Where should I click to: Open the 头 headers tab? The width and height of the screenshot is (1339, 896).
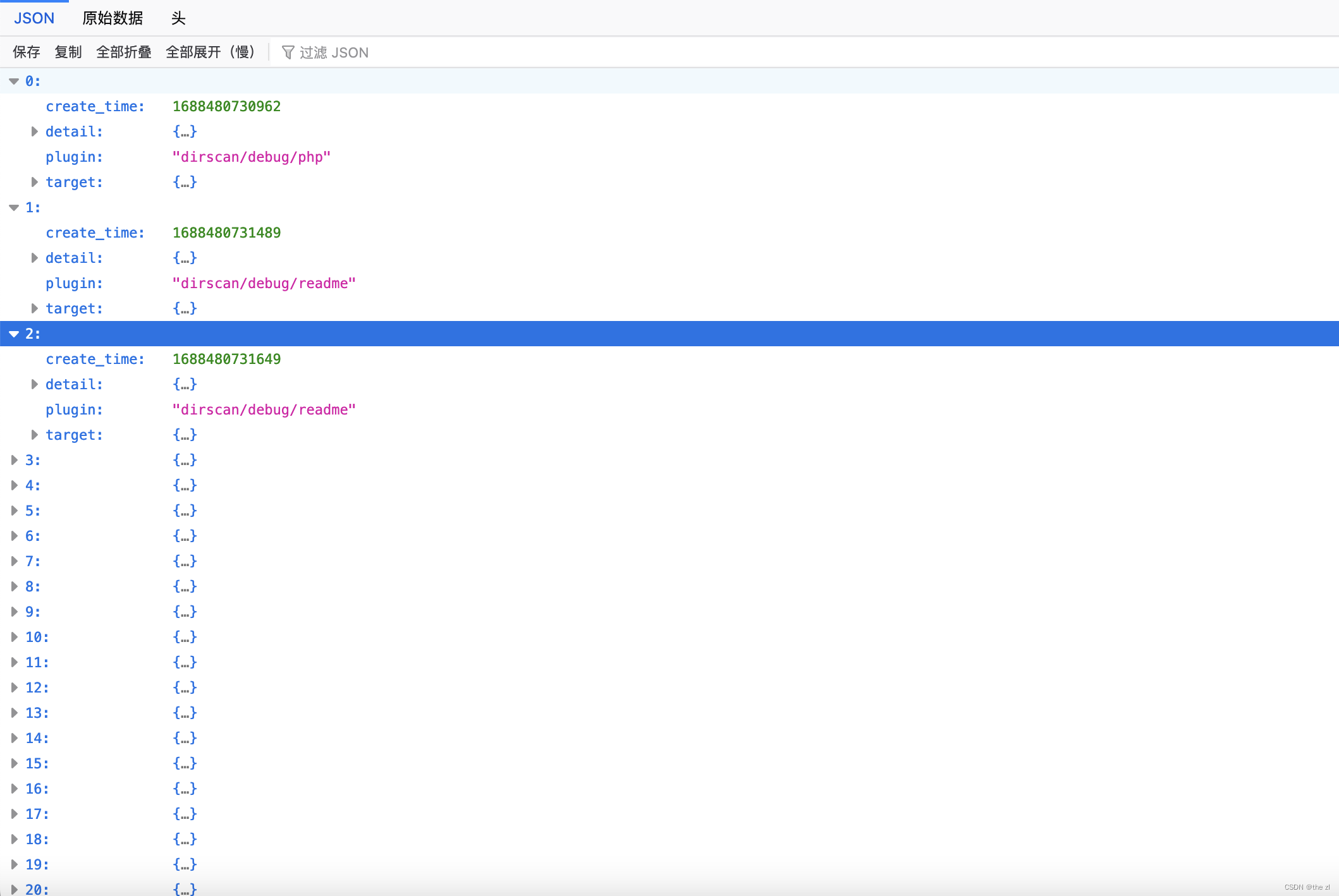[178, 18]
